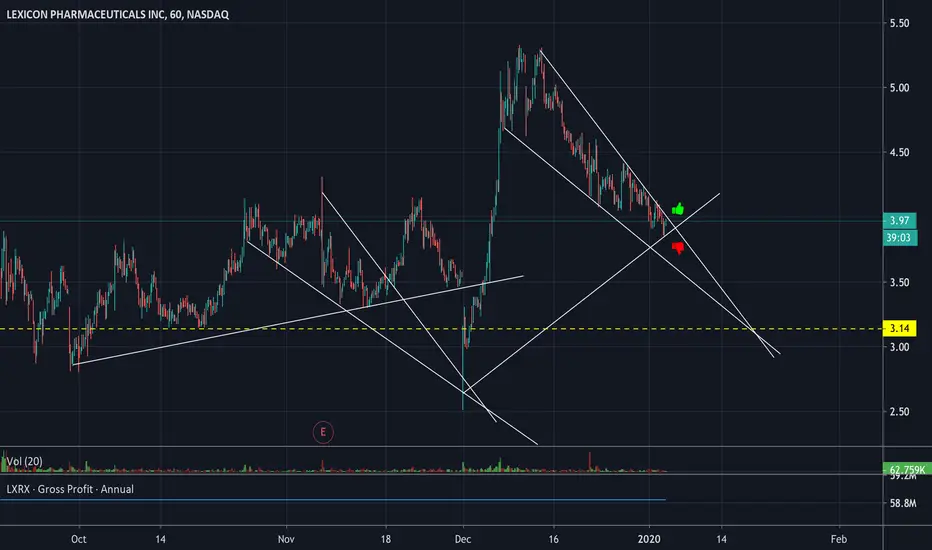Click the 39:03 countdown label
This screenshot has height=550, width=932.
click(x=899, y=238)
